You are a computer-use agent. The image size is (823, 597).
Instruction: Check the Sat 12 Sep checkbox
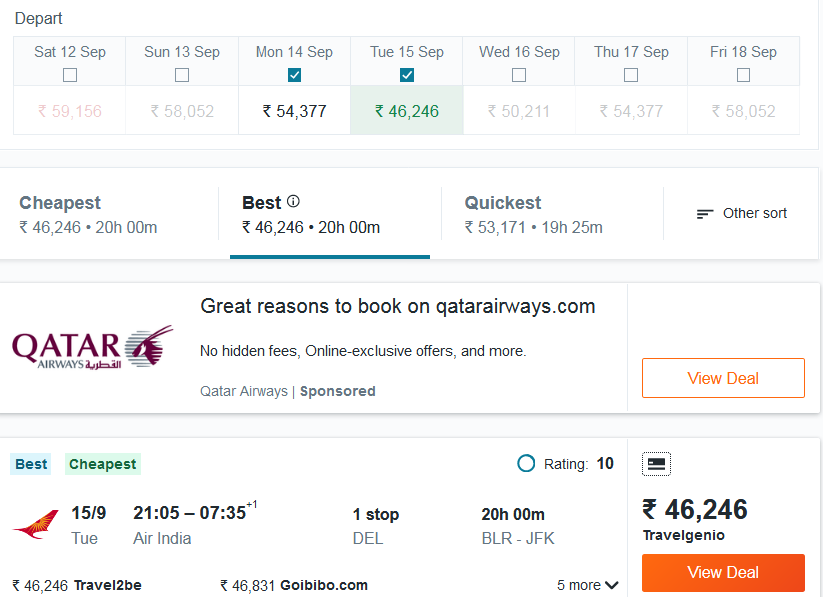(x=70, y=75)
